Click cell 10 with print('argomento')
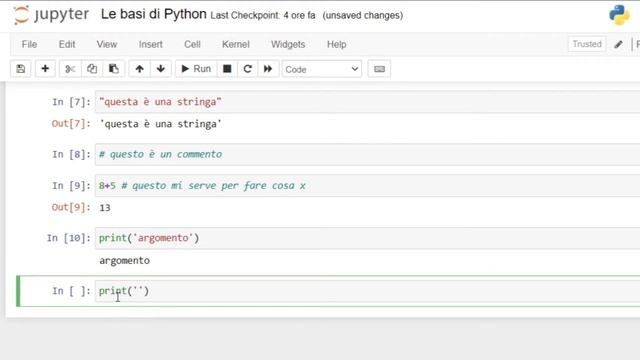This screenshot has width=640, height=360. 367,238
